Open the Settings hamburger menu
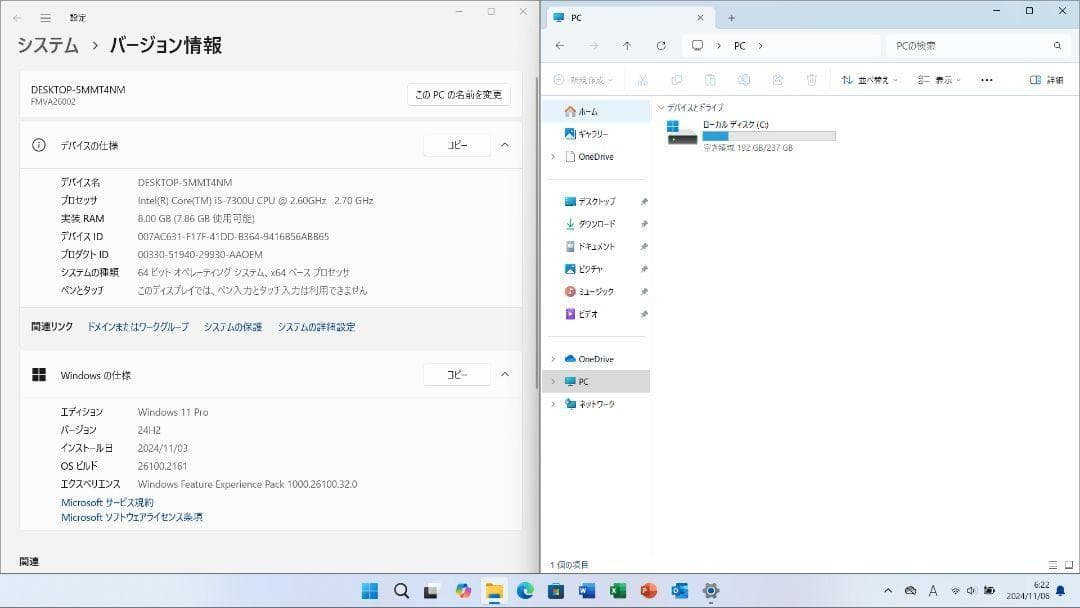The width and height of the screenshot is (1080, 608). (x=45, y=17)
